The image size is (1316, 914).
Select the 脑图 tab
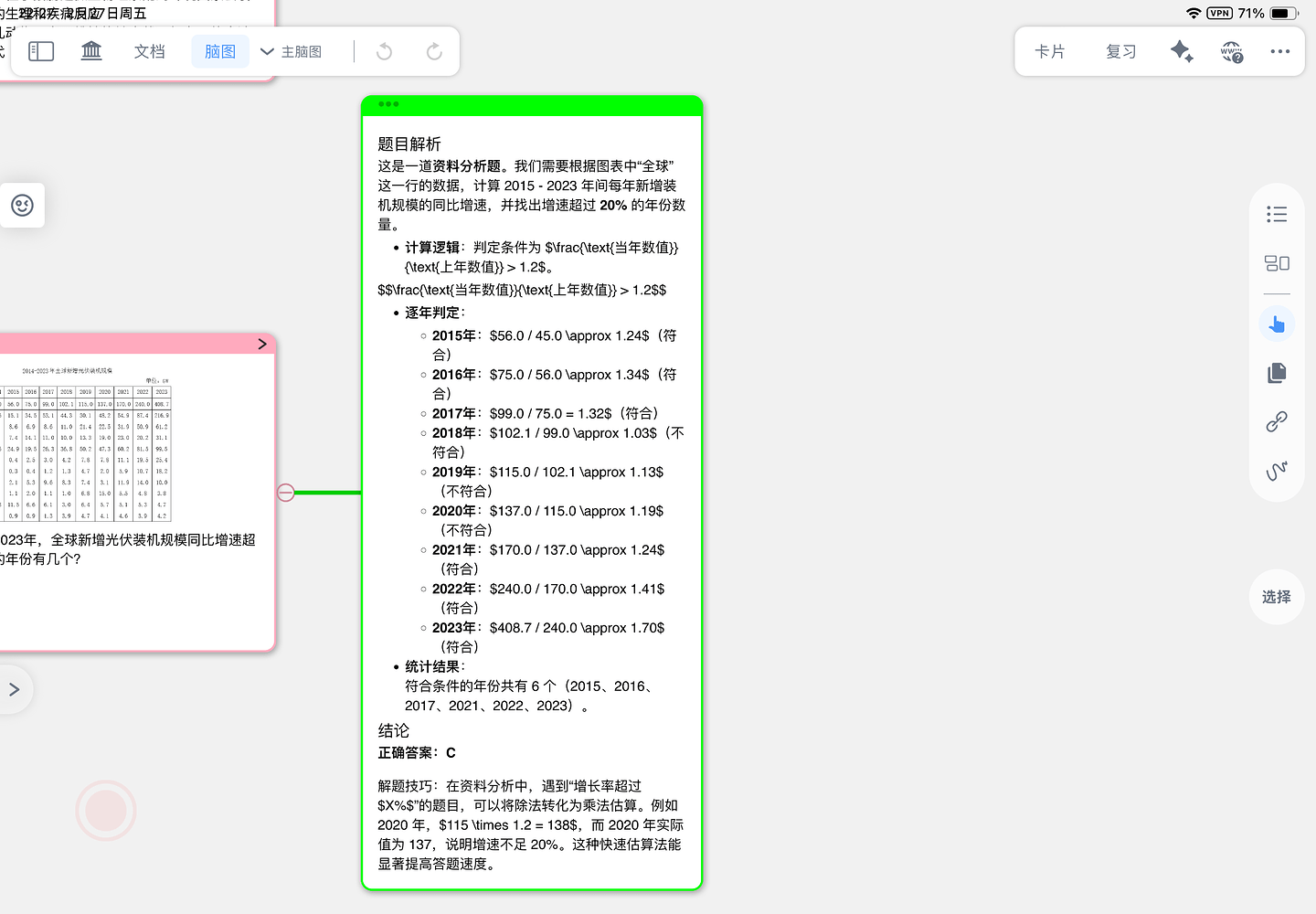coord(220,51)
